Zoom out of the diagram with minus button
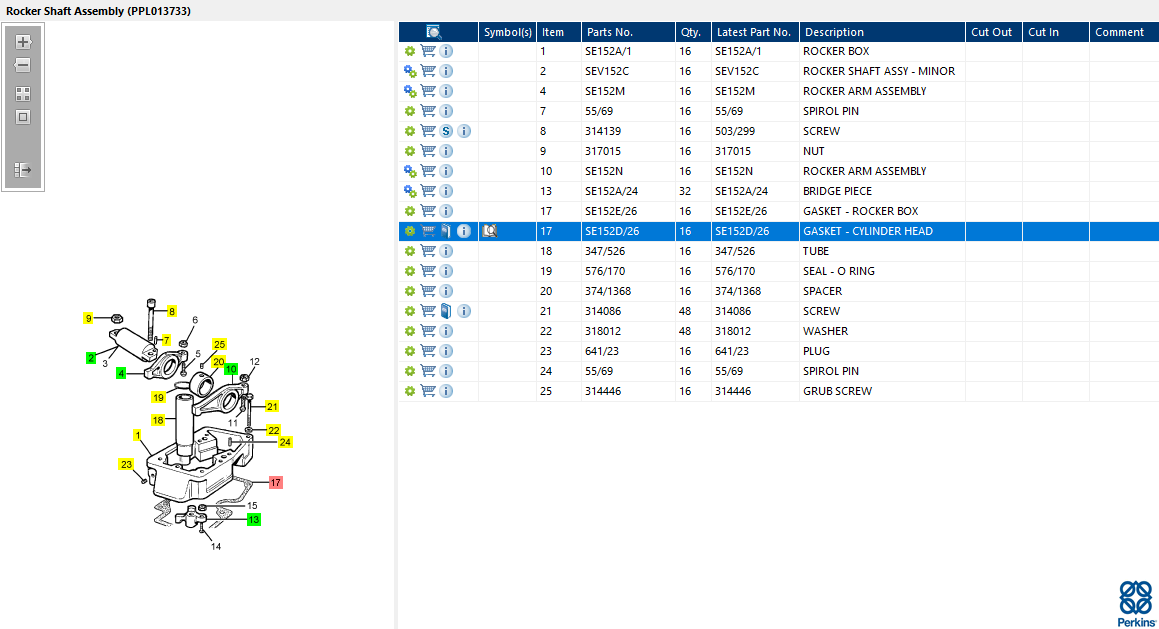Image resolution: width=1159 pixels, height=629 pixels. 23,65
